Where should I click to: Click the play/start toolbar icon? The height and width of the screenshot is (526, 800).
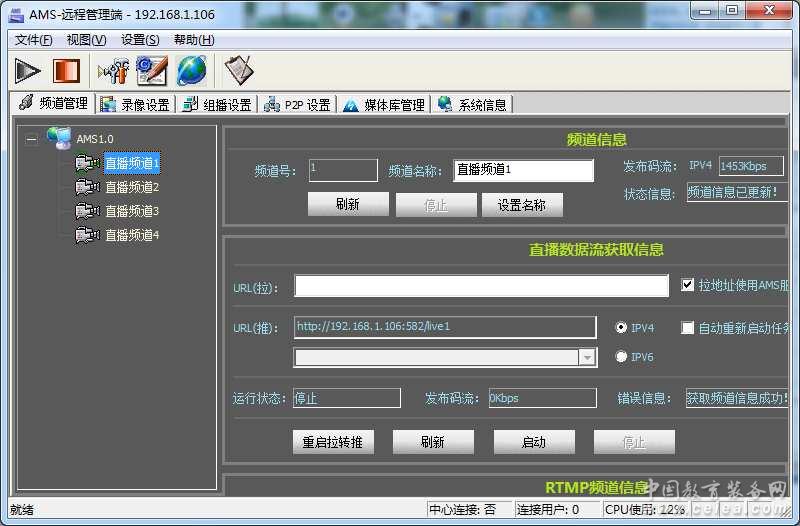point(27,71)
